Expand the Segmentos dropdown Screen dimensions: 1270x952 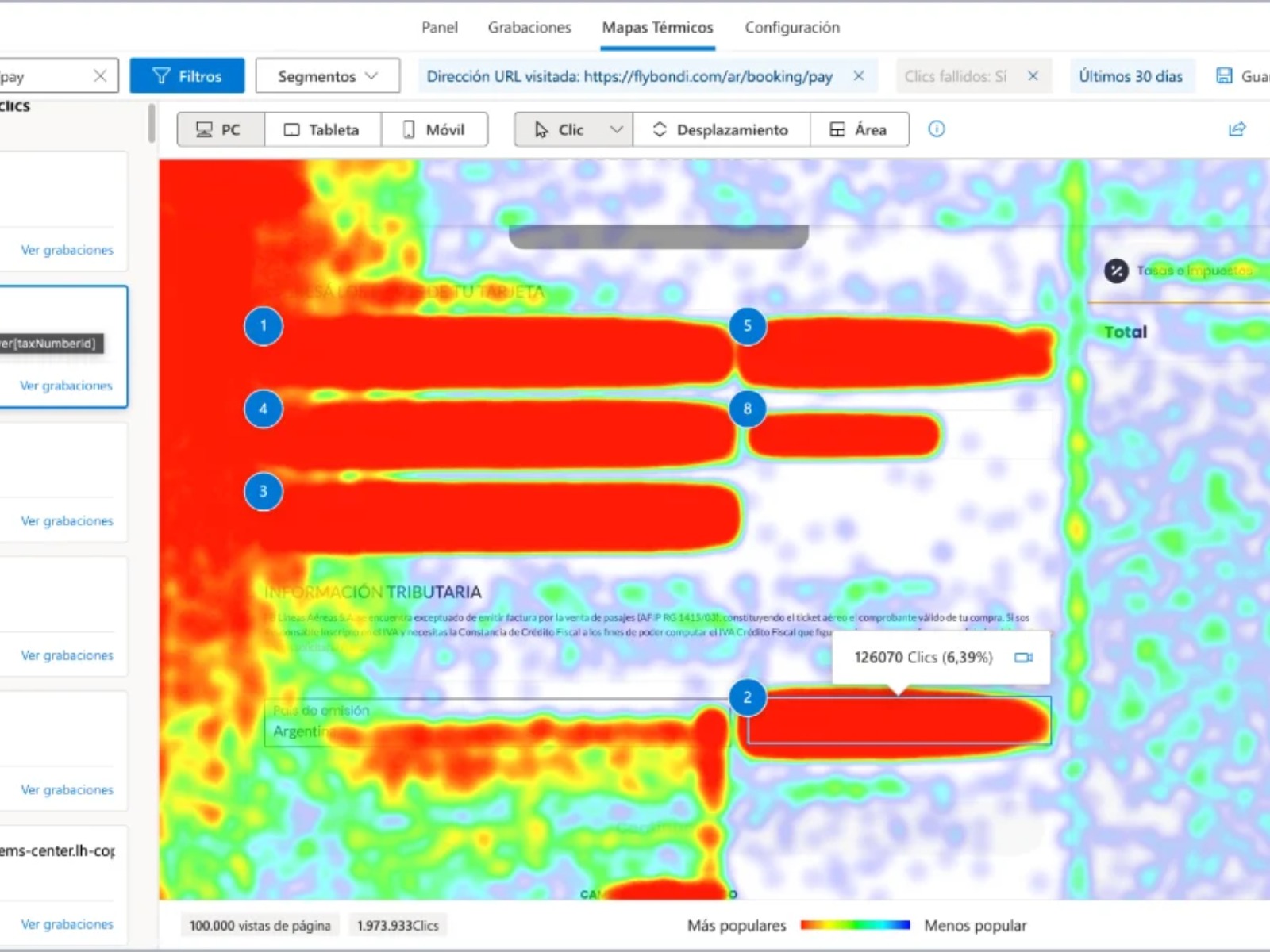pos(328,76)
